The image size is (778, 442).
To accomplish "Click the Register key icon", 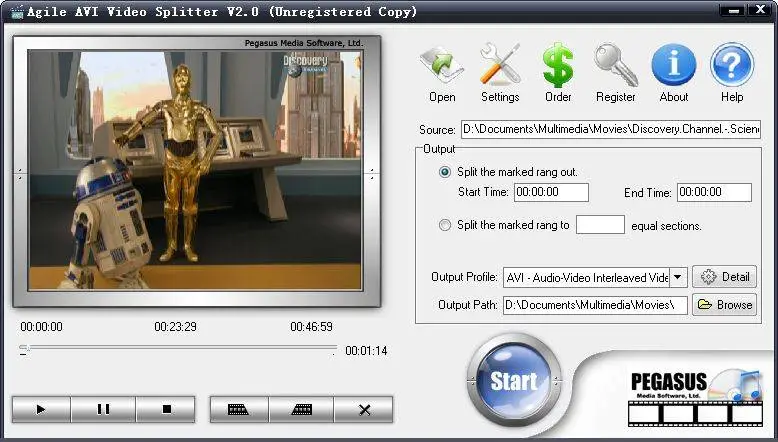I will pos(616,74).
